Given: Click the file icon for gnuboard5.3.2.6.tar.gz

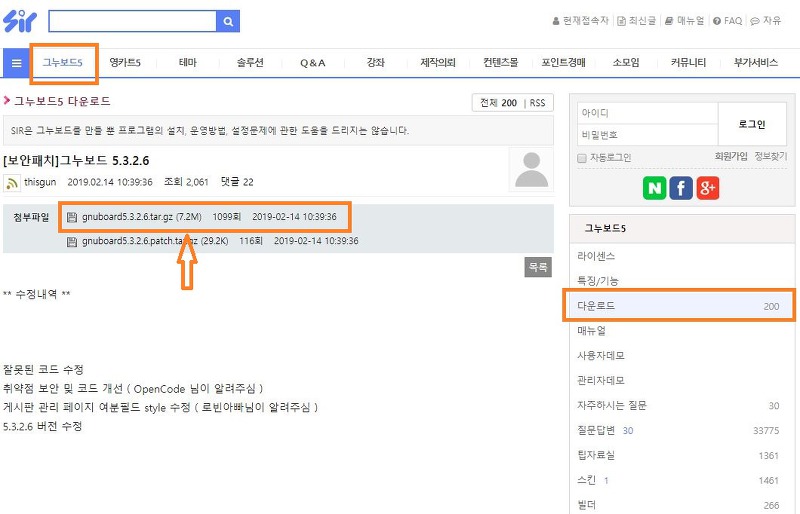Looking at the screenshot, I should [x=72, y=217].
